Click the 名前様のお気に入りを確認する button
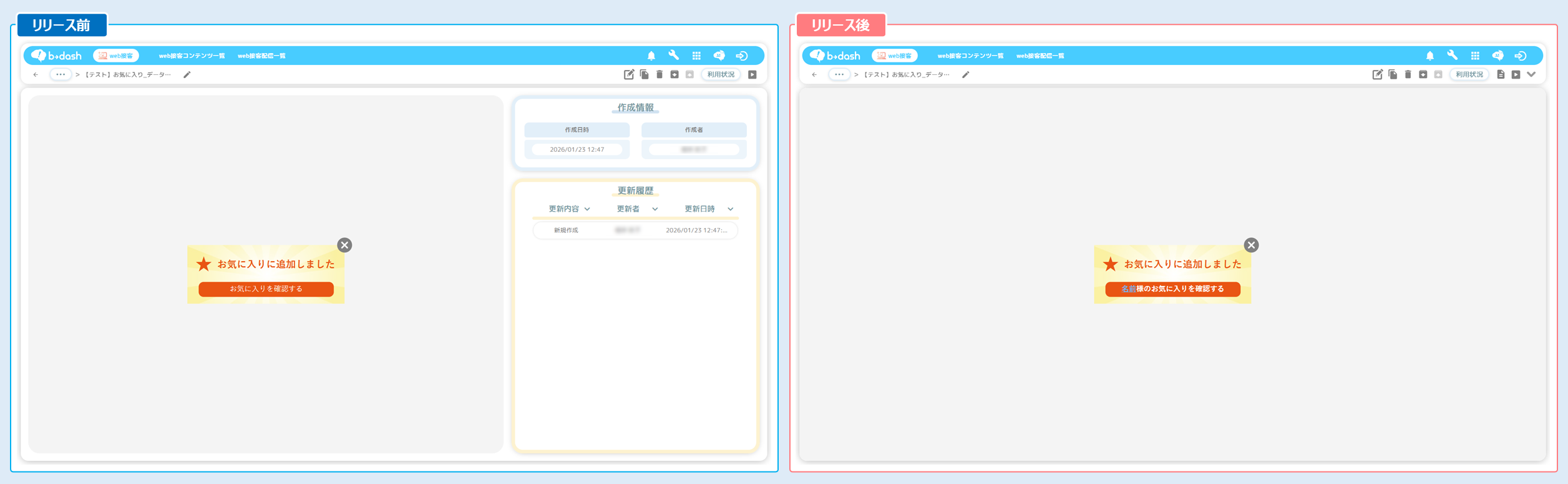Screen dimensions: 1568x484 point(1172,289)
